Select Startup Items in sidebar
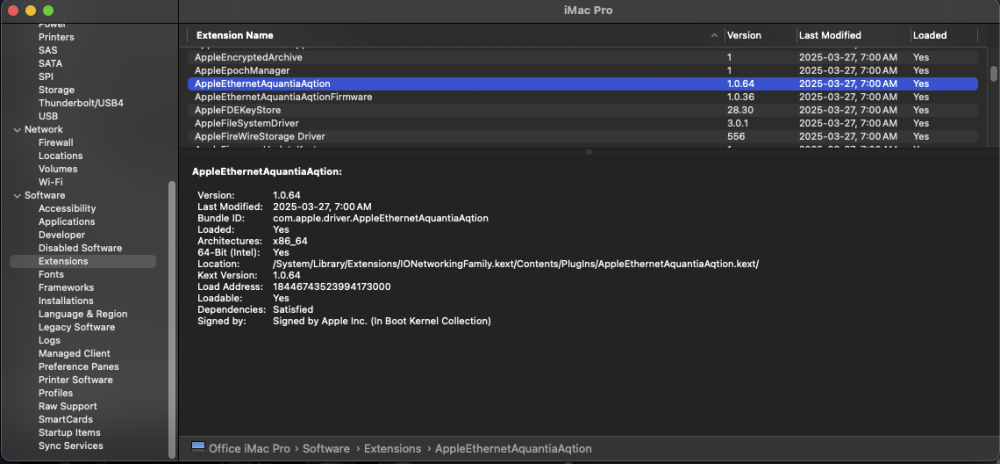This screenshot has width=1000, height=464. pos(70,432)
